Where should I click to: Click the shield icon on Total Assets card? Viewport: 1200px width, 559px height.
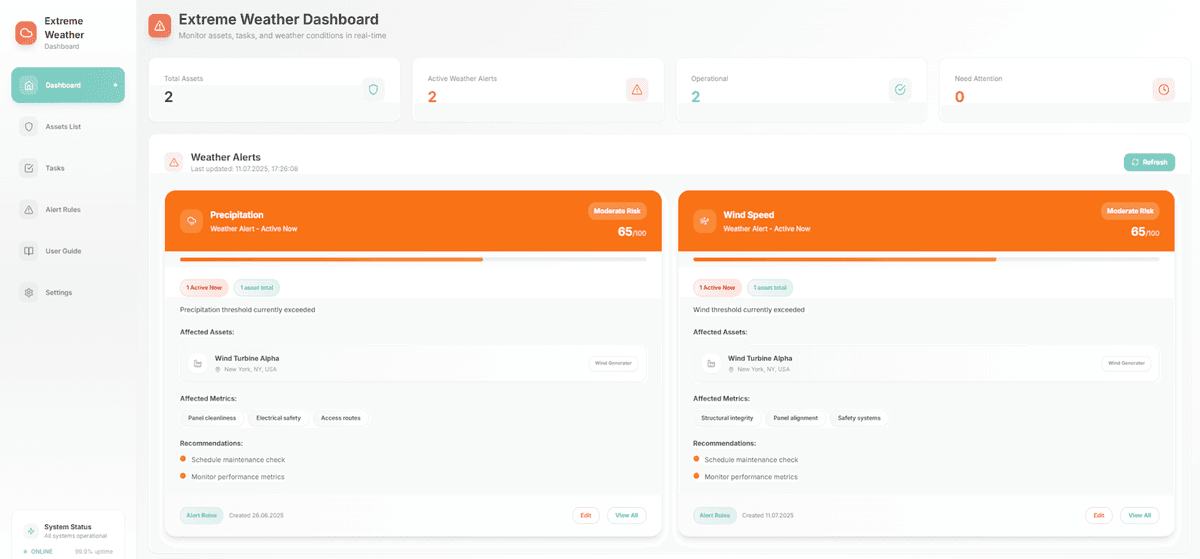click(x=373, y=89)
